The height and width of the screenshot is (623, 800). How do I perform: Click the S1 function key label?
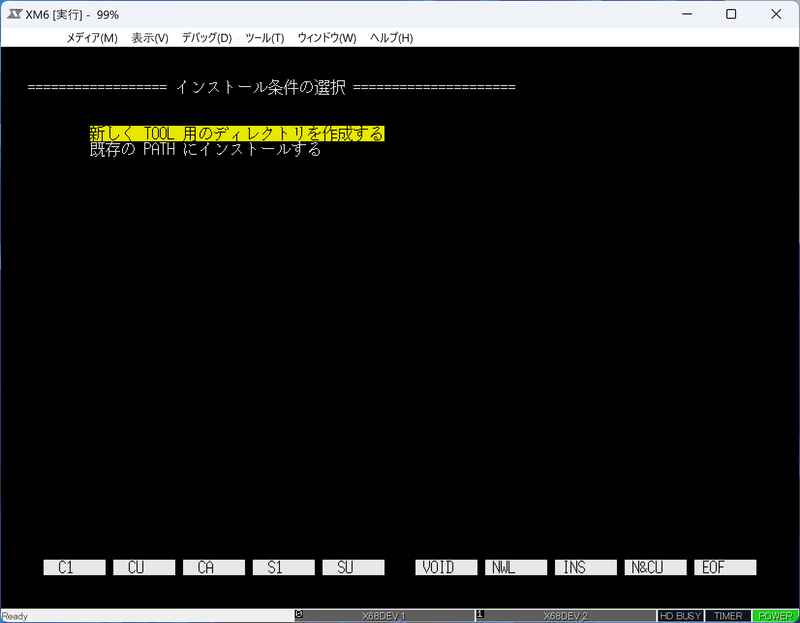(x=284, y=567)
